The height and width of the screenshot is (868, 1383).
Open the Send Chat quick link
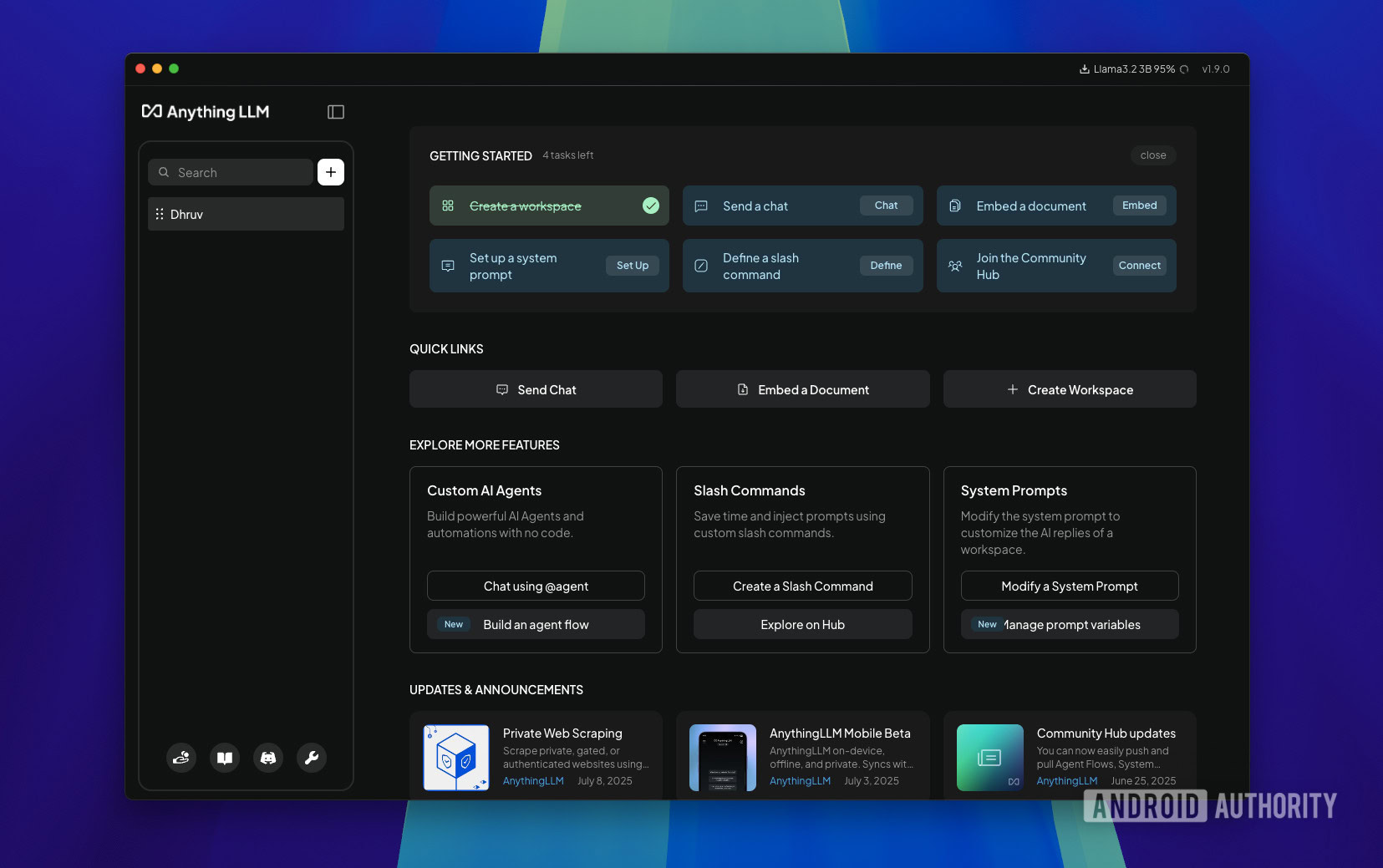click(x=535, y=388)
